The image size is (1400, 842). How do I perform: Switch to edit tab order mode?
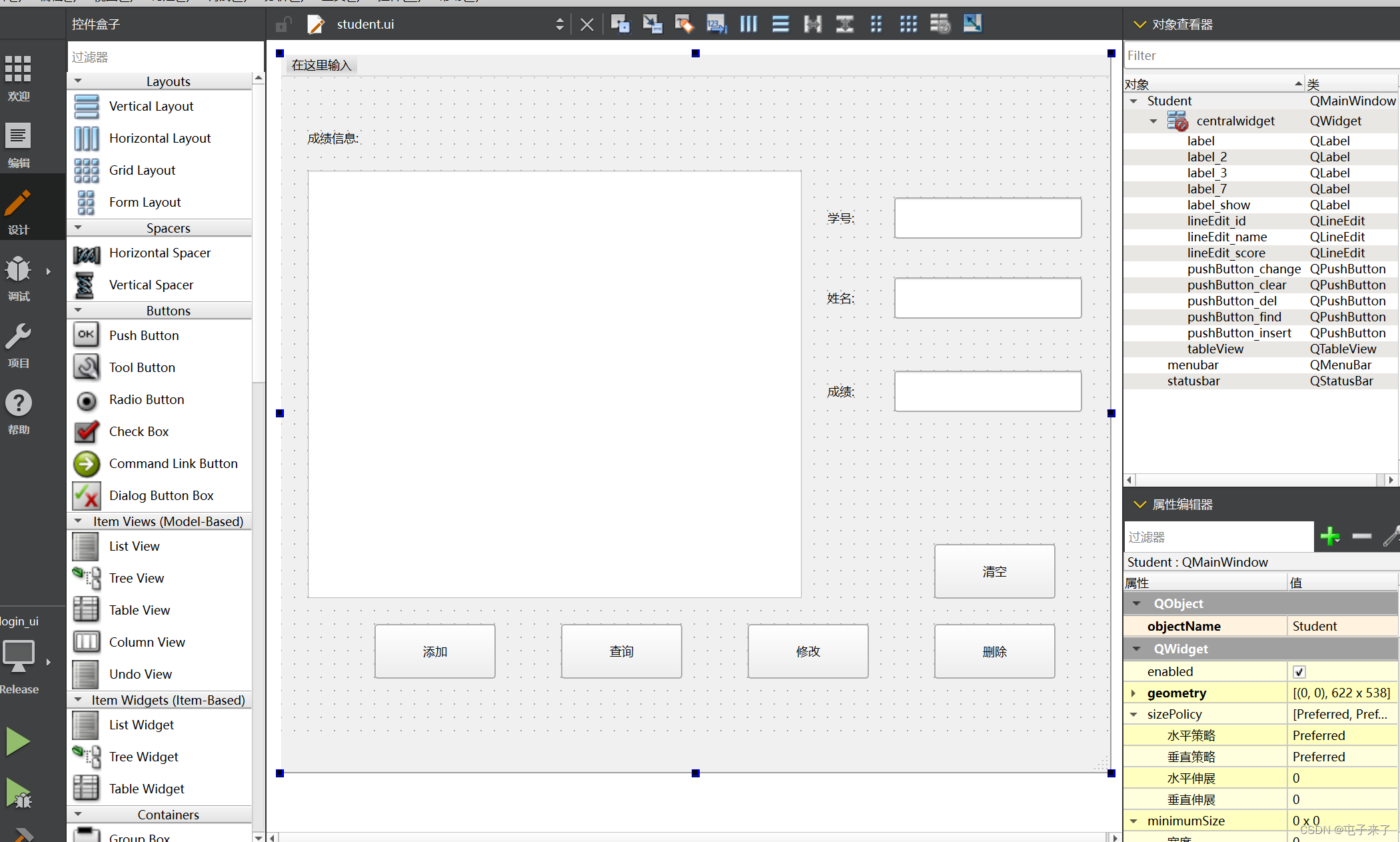coord(716,25)
